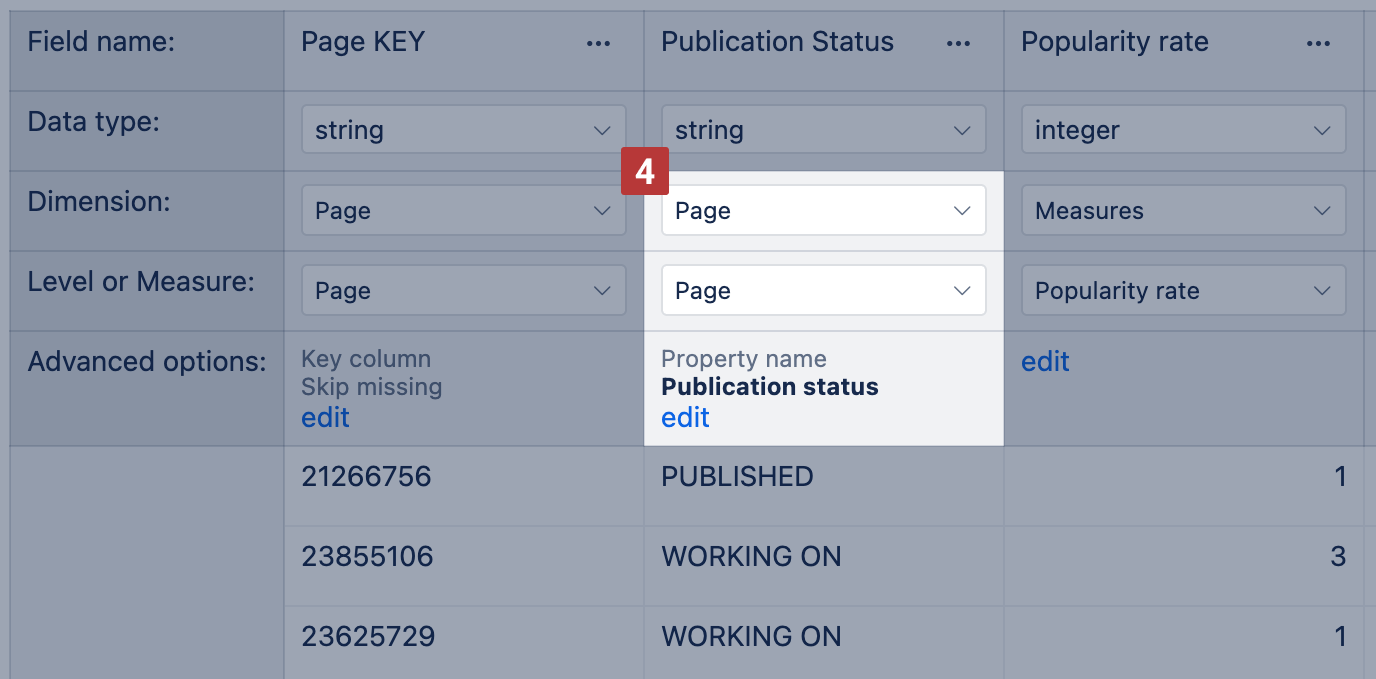Expand Publication Status data type dropdown
The width and height of the screenshot is (1376, 679).
point(824,130)
